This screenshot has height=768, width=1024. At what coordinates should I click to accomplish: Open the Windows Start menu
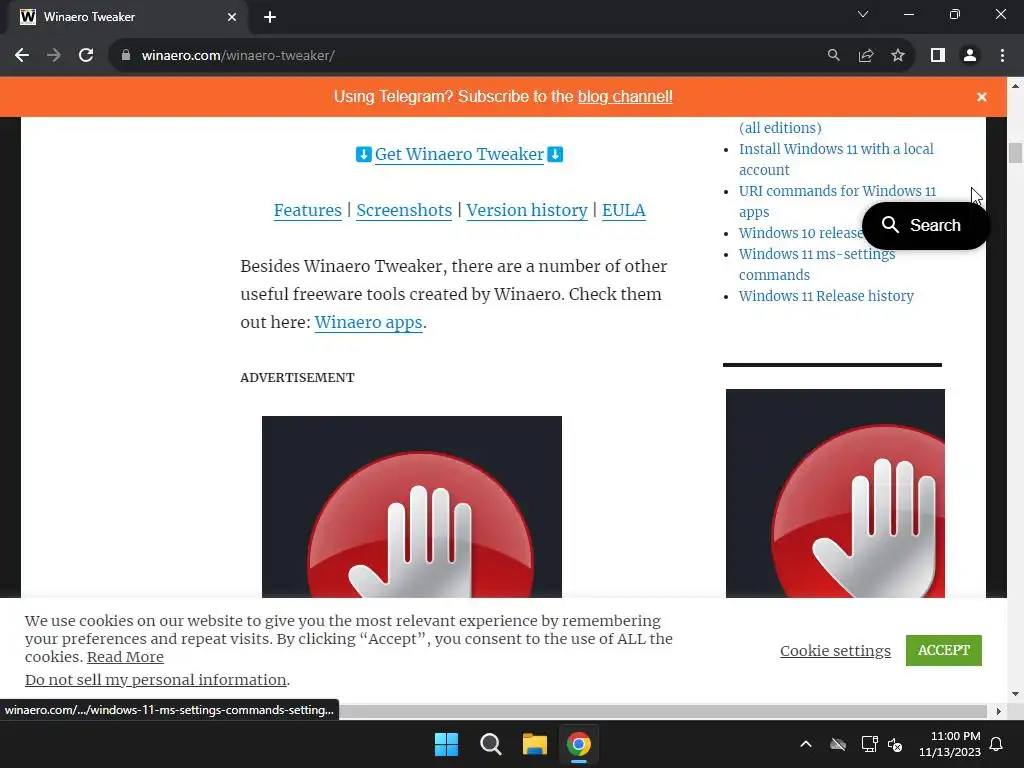pyautogui.click(x=447, y=744)
